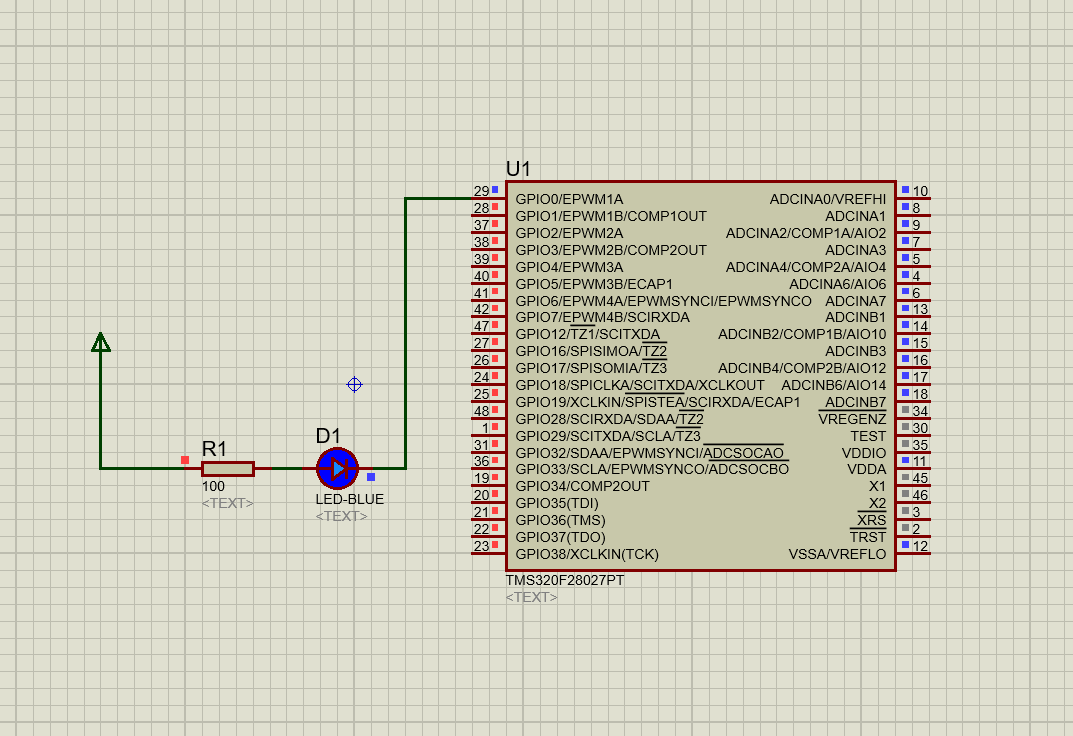This screenshot has width=1073, height=736.
Task: Click the GPIO29/SCITXDA/SCLA/TZ3 pin label
Action: click(608, 436)
